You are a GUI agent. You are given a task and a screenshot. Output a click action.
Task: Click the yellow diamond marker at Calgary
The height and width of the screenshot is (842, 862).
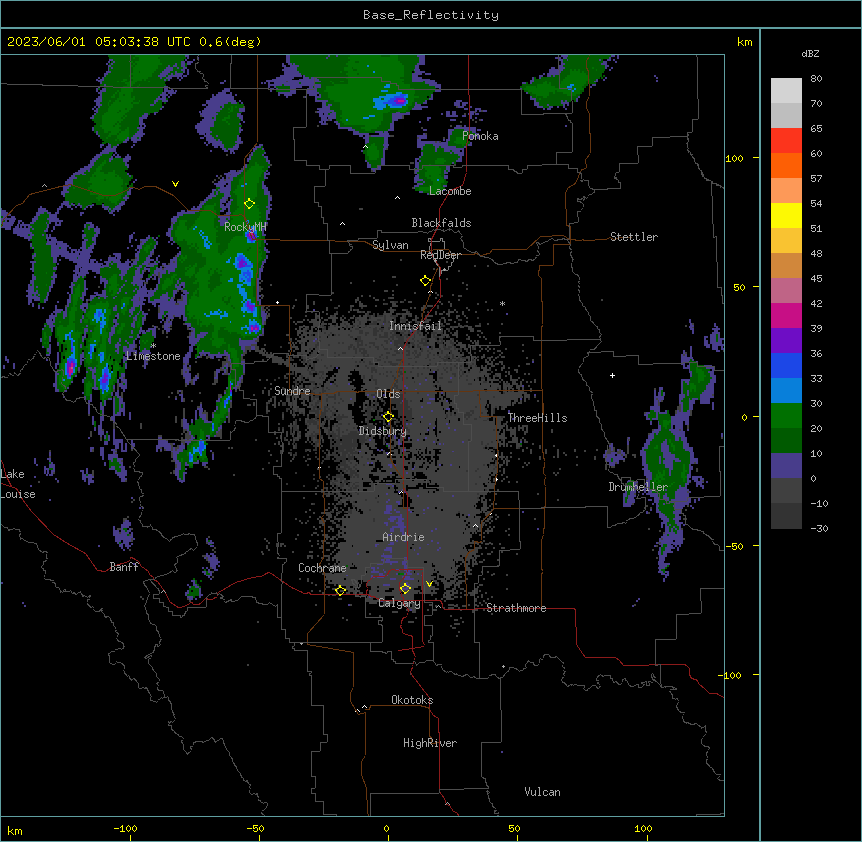[x=405, y=589]
